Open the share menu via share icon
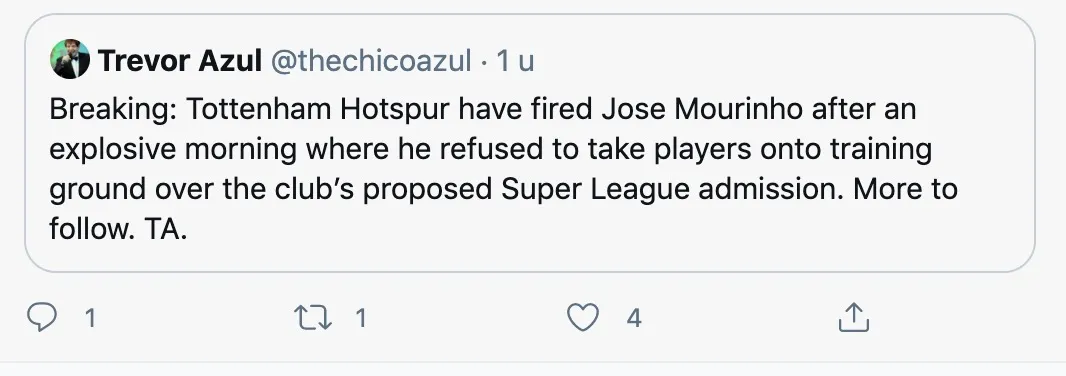The width and height of the screenshot is (1066, 376). point(854,318)
